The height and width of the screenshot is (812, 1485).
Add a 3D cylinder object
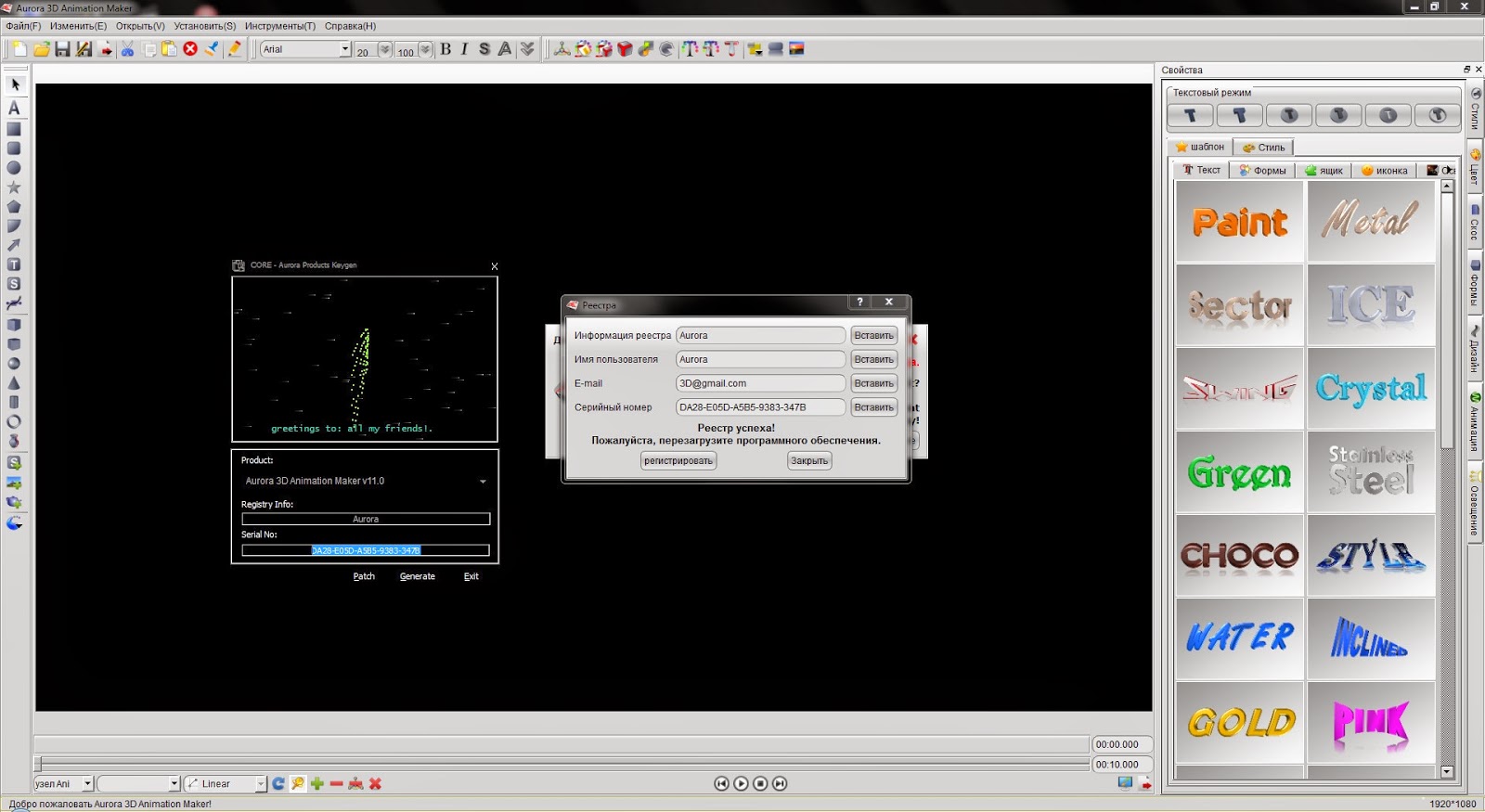[x=14, y=403]
